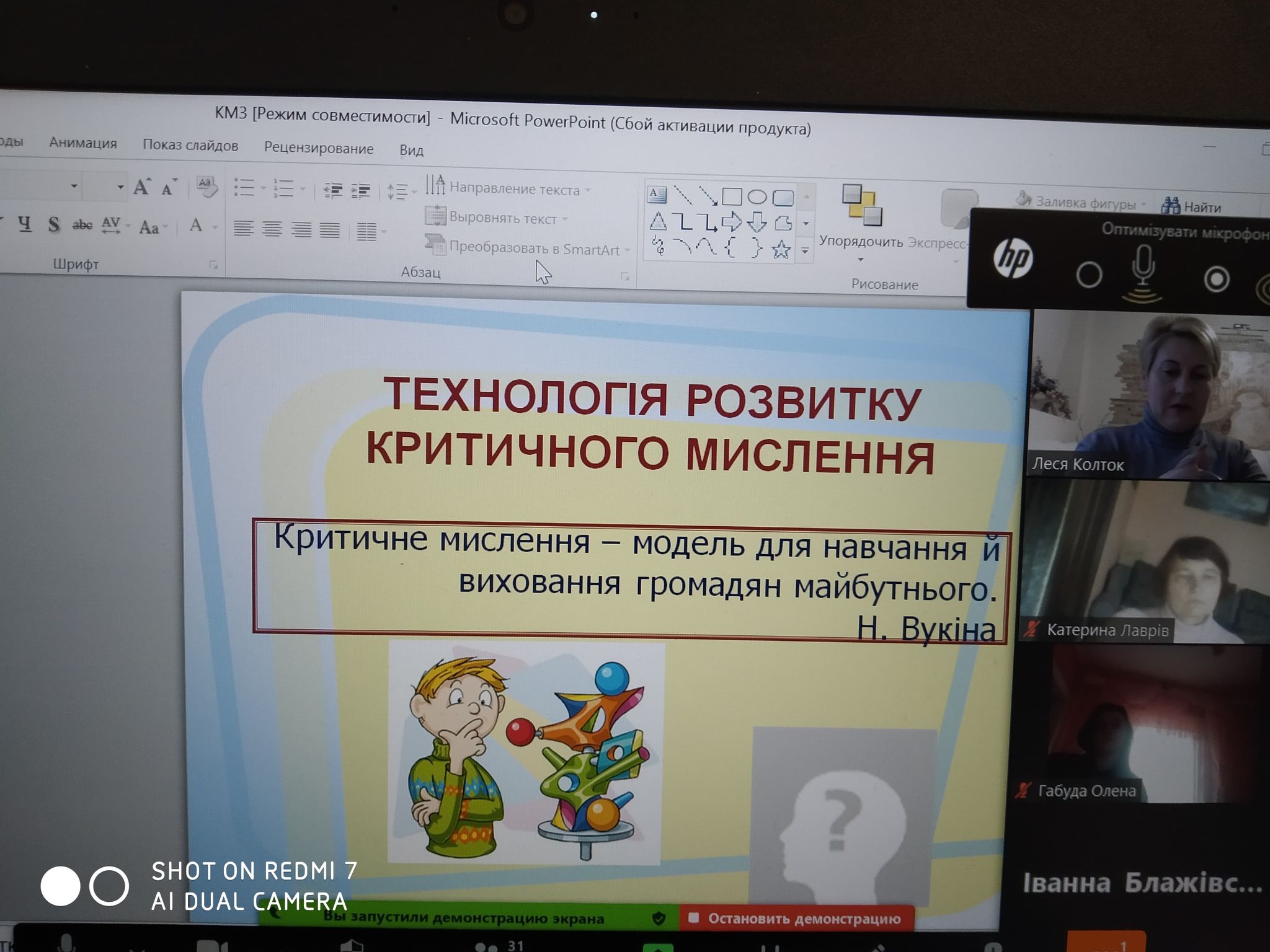
Task: Click Остановить демонстрацию button
Action: 797,919
